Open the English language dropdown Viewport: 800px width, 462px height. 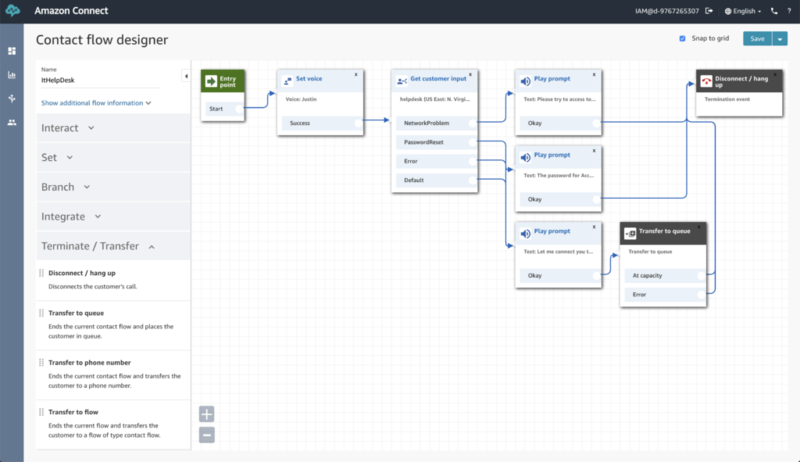pyautogui.click(x=743, y=11)
